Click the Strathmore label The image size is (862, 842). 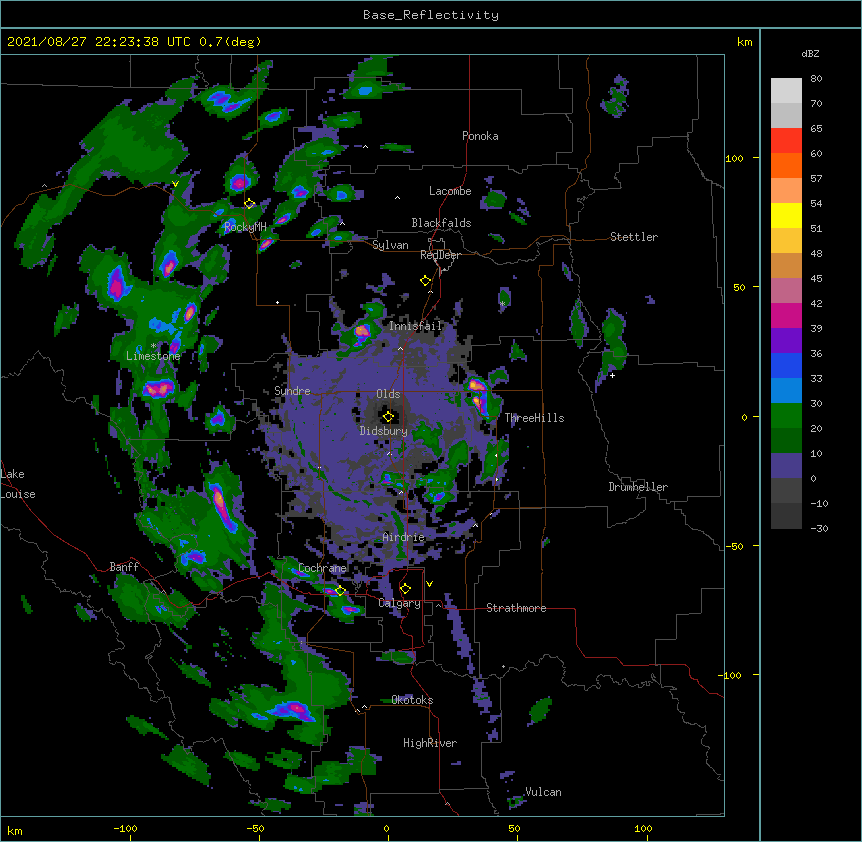pos(516,608)
